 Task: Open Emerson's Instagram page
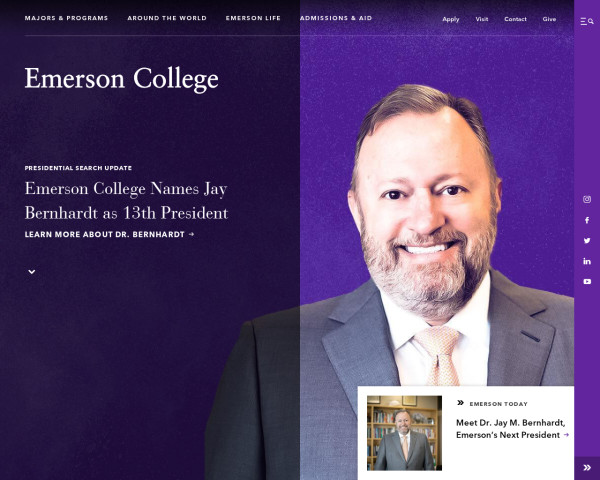click(587, 199)
